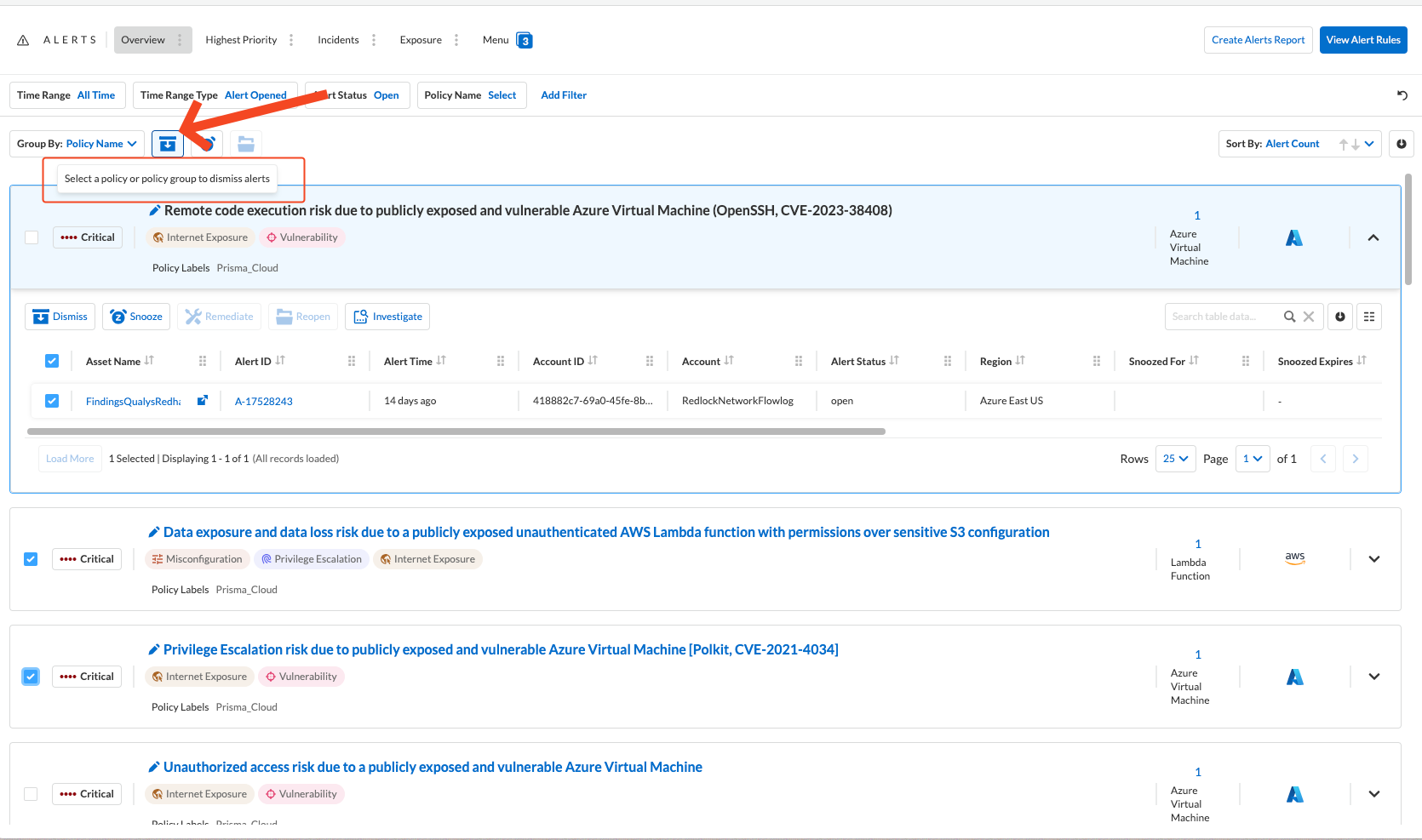Click the download icon next to Sort By

[1402, 144]
